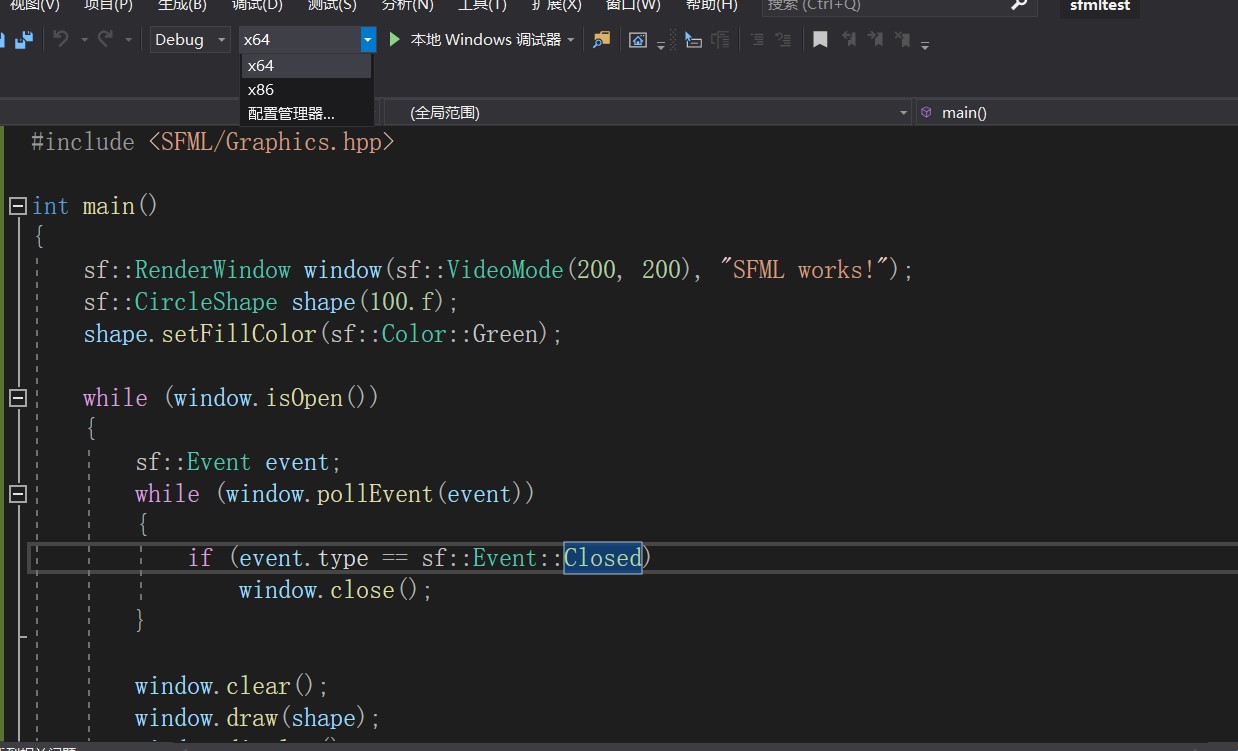Collapse the int main() code block
This screenshot has width=1238, height=751.
click(x=17, y=206)
